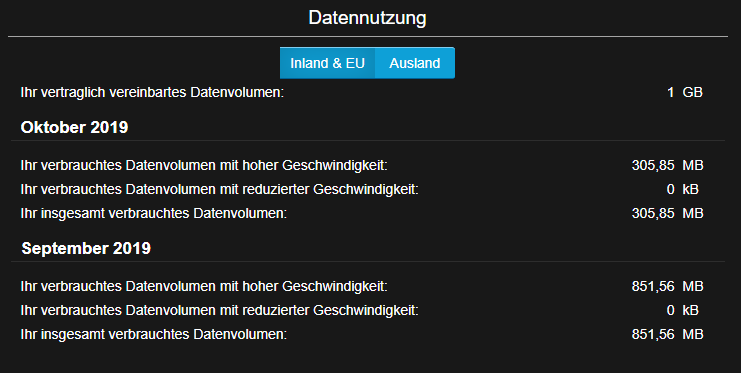Click September's hoher Geschwindigkeit usage label

[204, 286]
